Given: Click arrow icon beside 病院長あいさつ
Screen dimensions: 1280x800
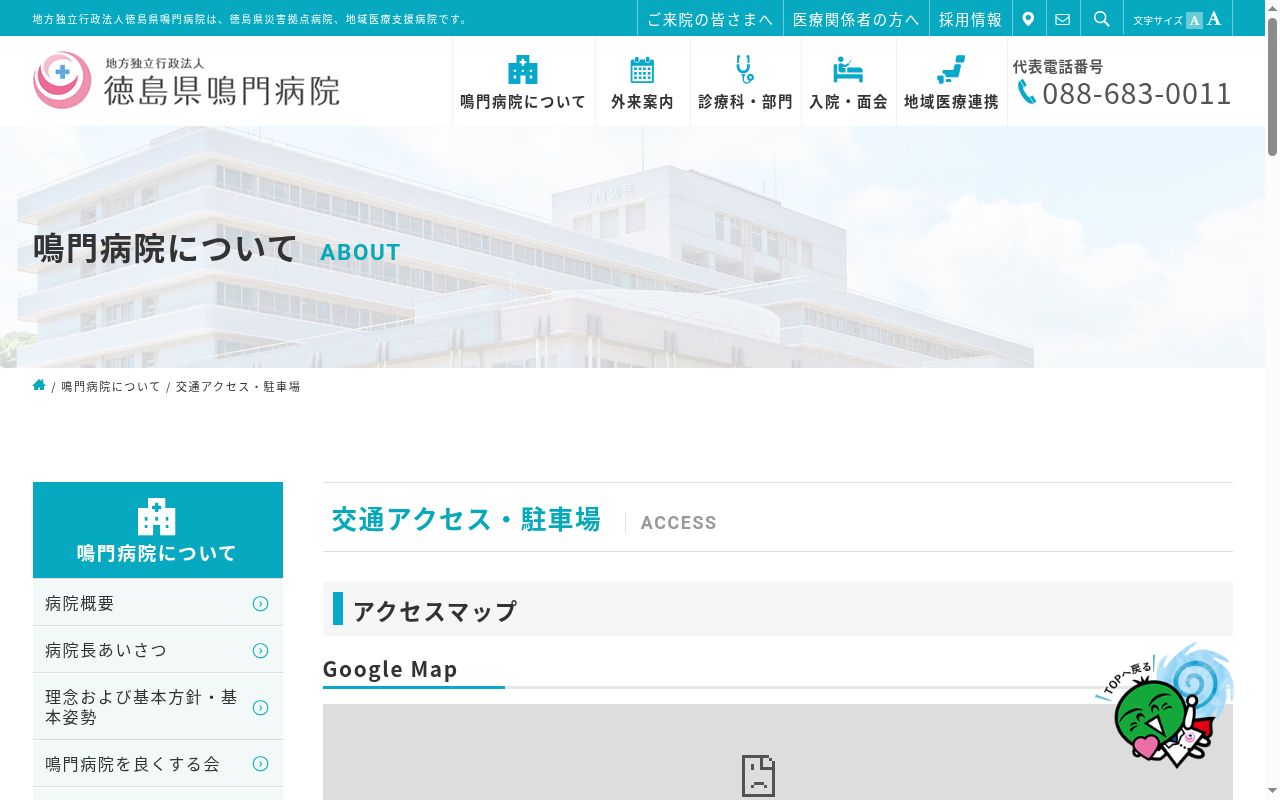Looking at the screenshot, I should pyautogui.click(x=260, y=650).
